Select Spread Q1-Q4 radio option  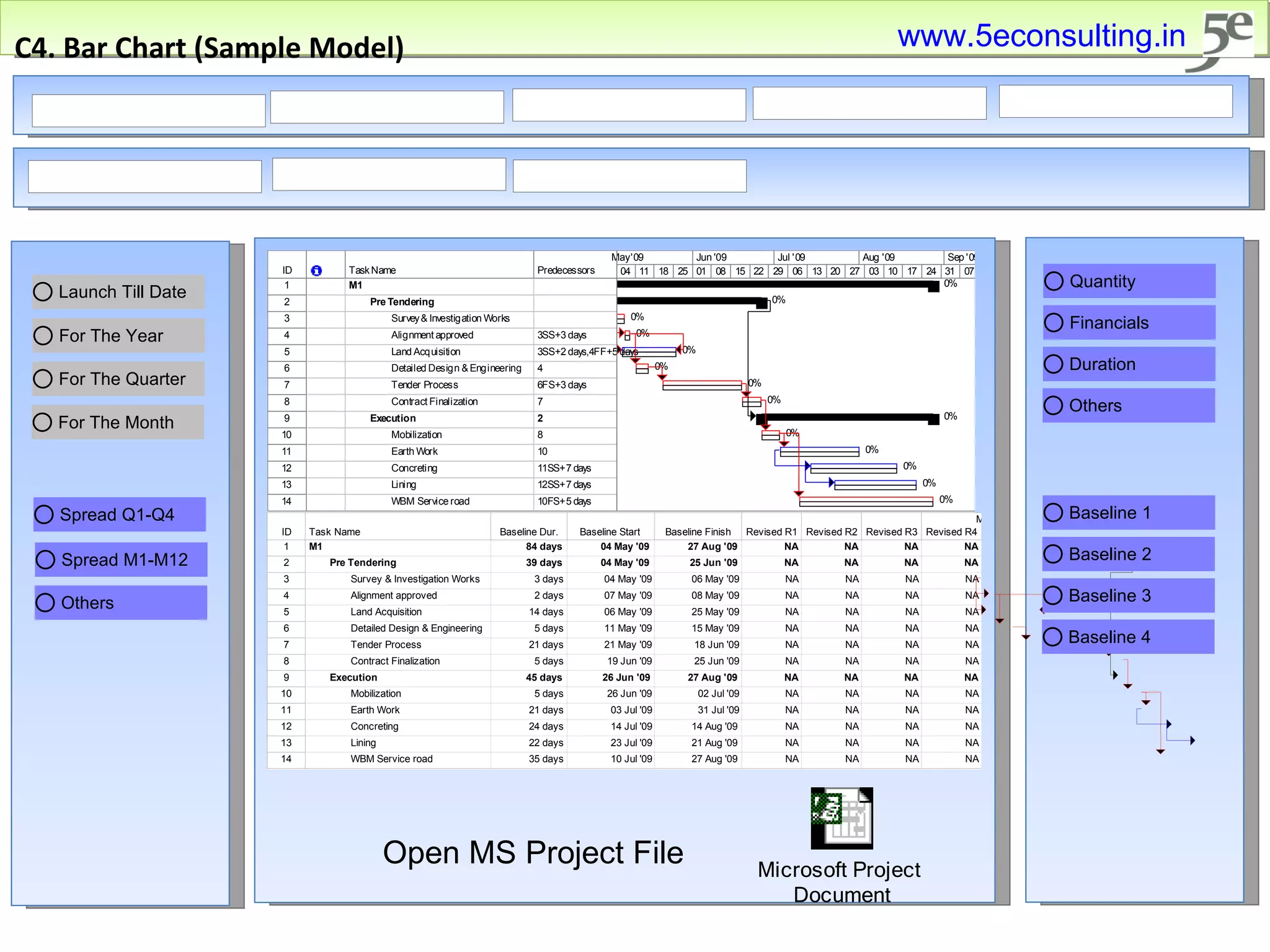tap(120, 514)
